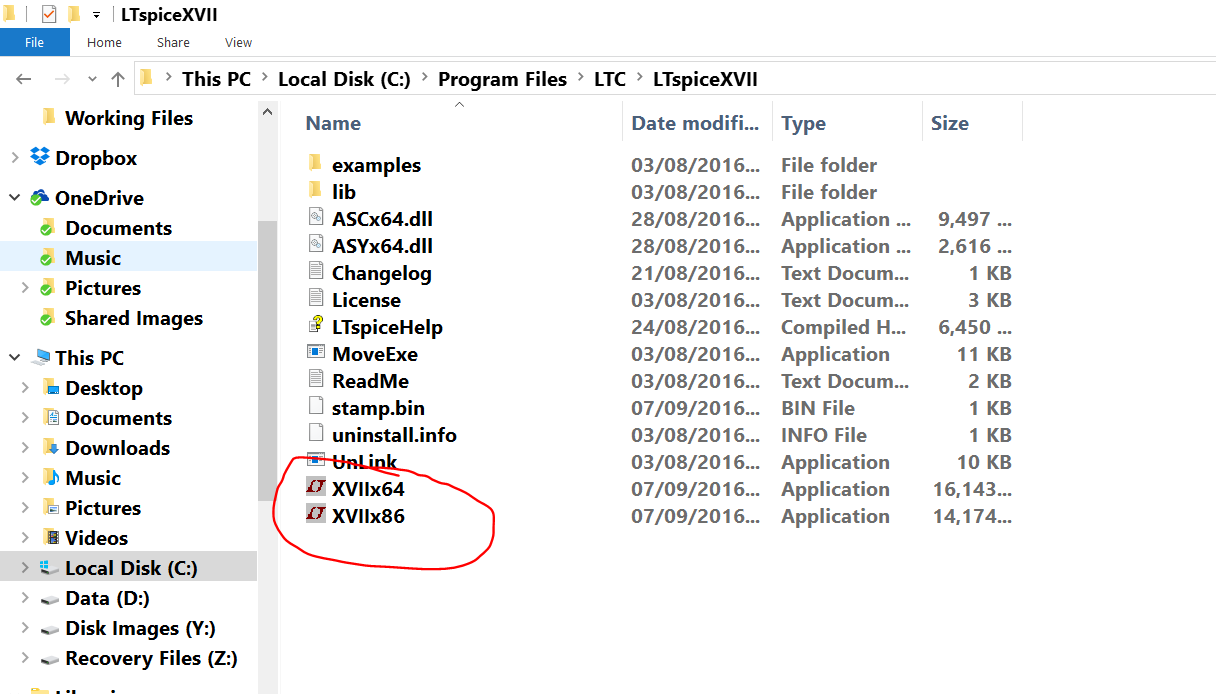Switch to the Home ribbon tab
This screenshot has width=1216, height=694.
pos(104,42)
